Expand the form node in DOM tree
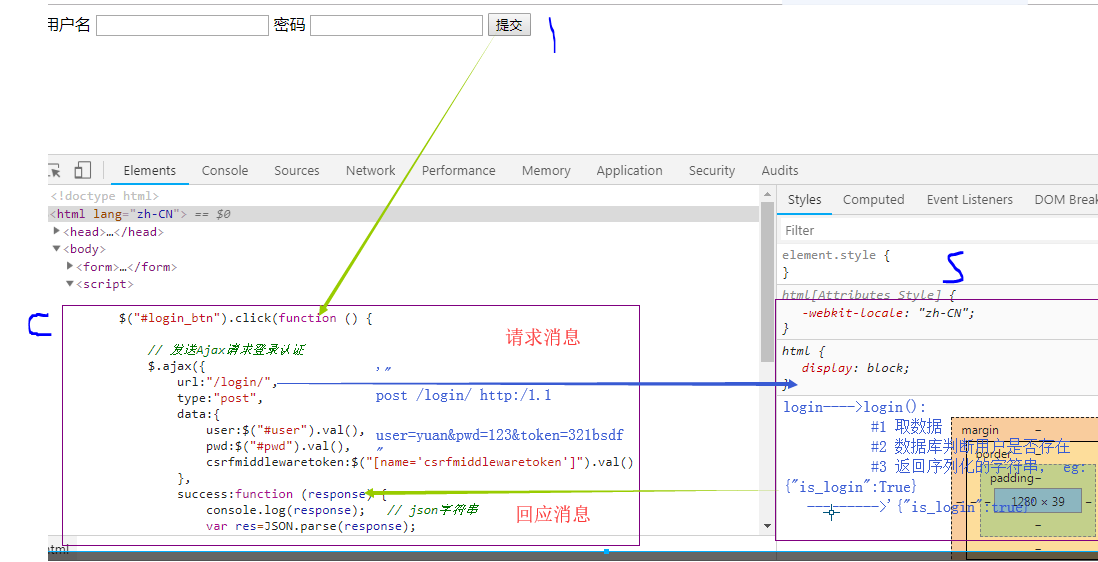 (70, 266)
